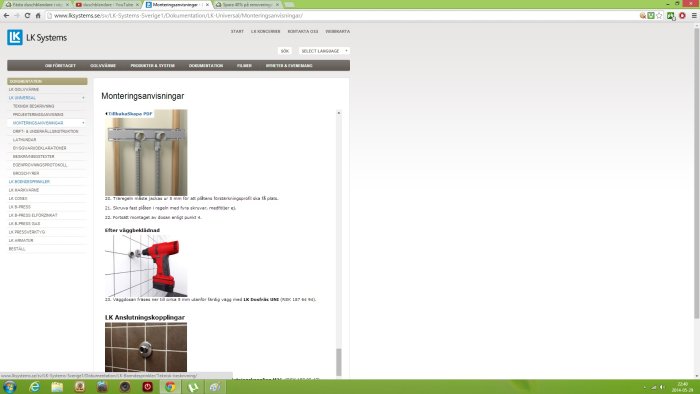Open the Chrome hamburger menu
Image resolution: width=700 pixels, height=394 pixels.
coord(694,16)
